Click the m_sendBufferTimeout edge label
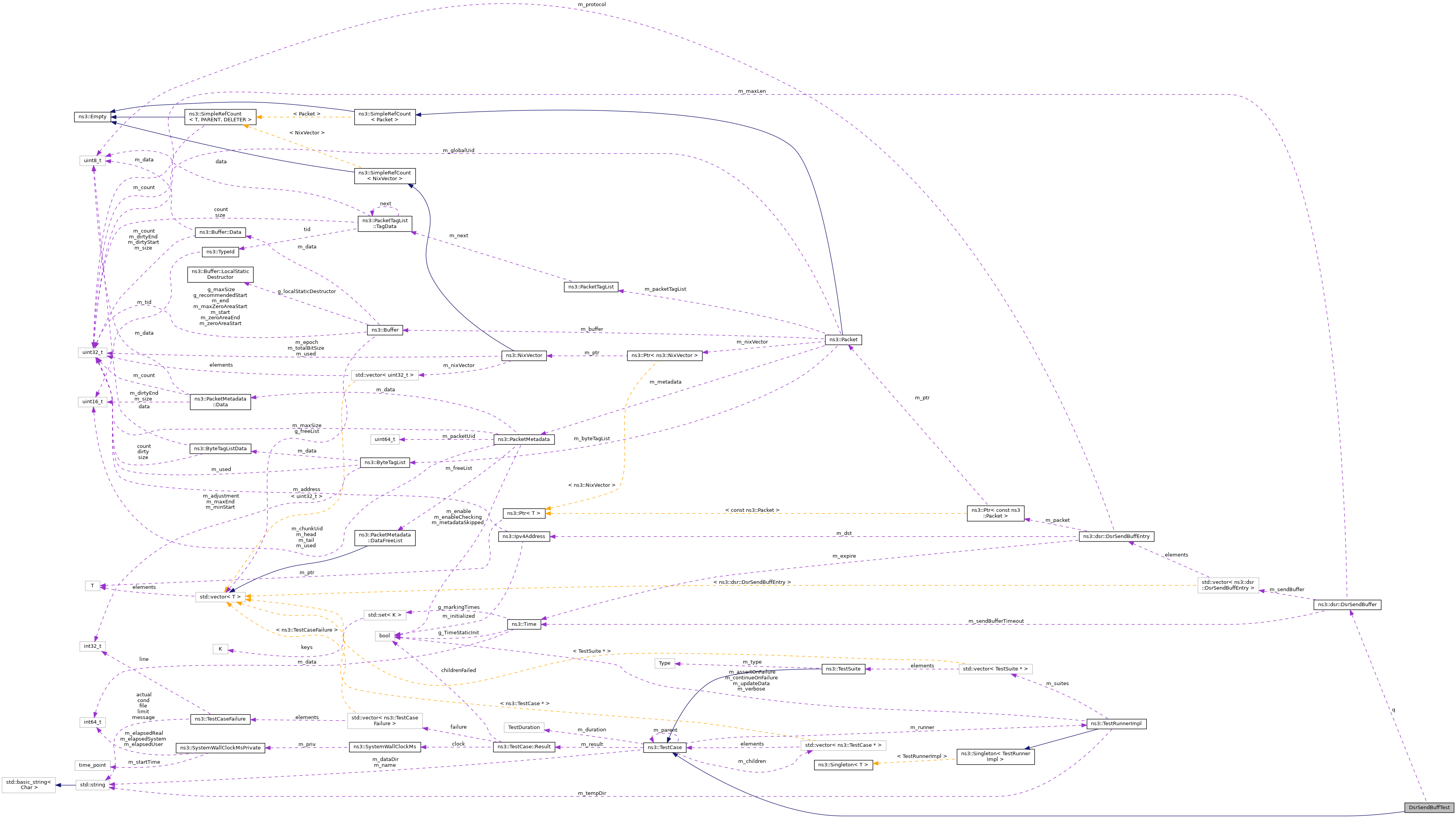Viewport: 1456px width, 818px height. pyautogui.click(x=996, y=621)
